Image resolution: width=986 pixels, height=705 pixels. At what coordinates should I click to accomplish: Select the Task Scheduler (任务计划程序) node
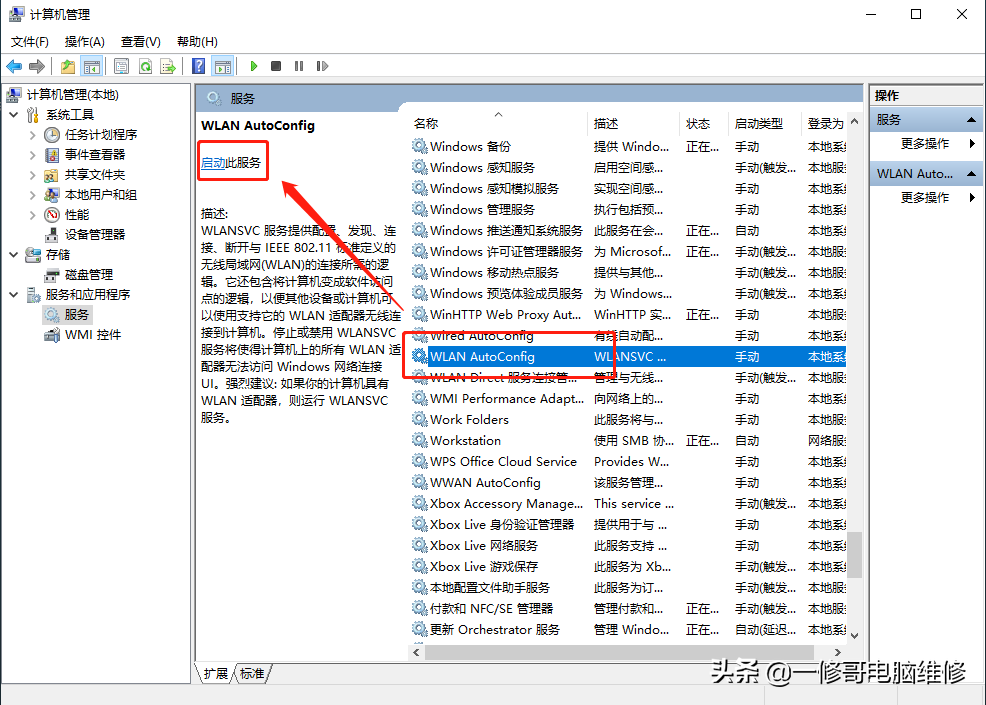[x=101, y=135]
